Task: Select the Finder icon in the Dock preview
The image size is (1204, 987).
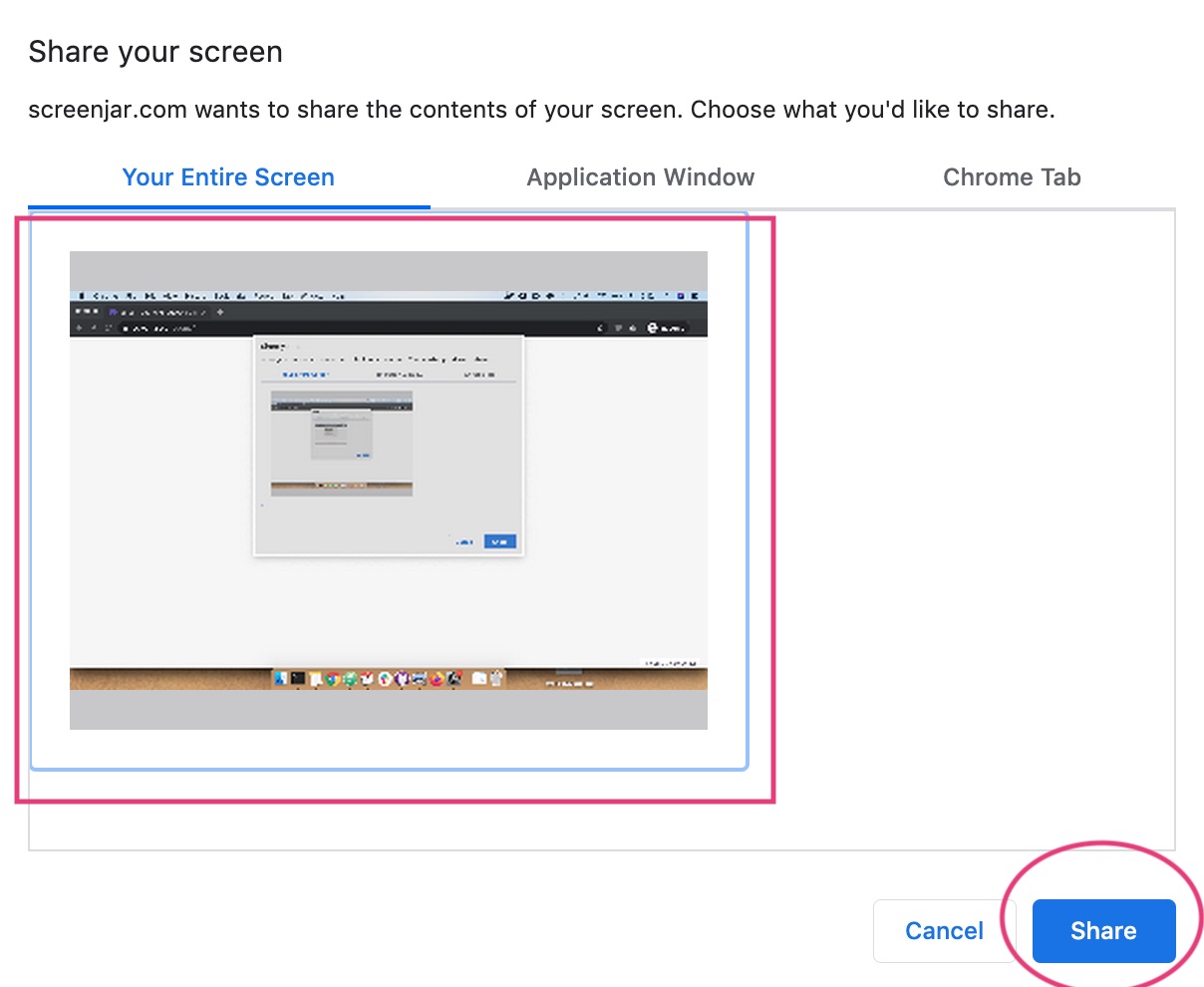Action: [280, 681]
